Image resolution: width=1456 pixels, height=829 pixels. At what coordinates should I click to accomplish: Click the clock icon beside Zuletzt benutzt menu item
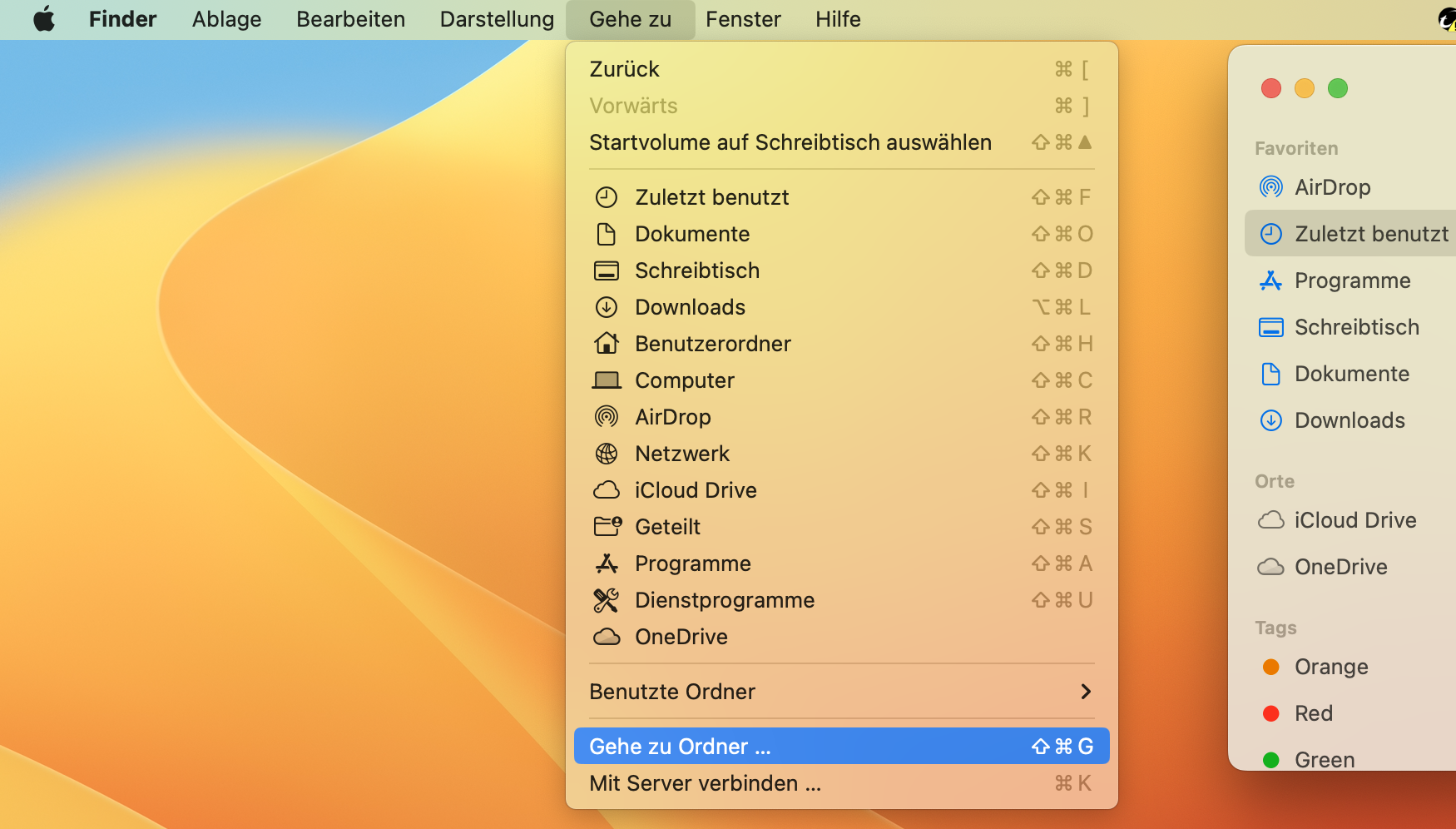click(607, 197)
